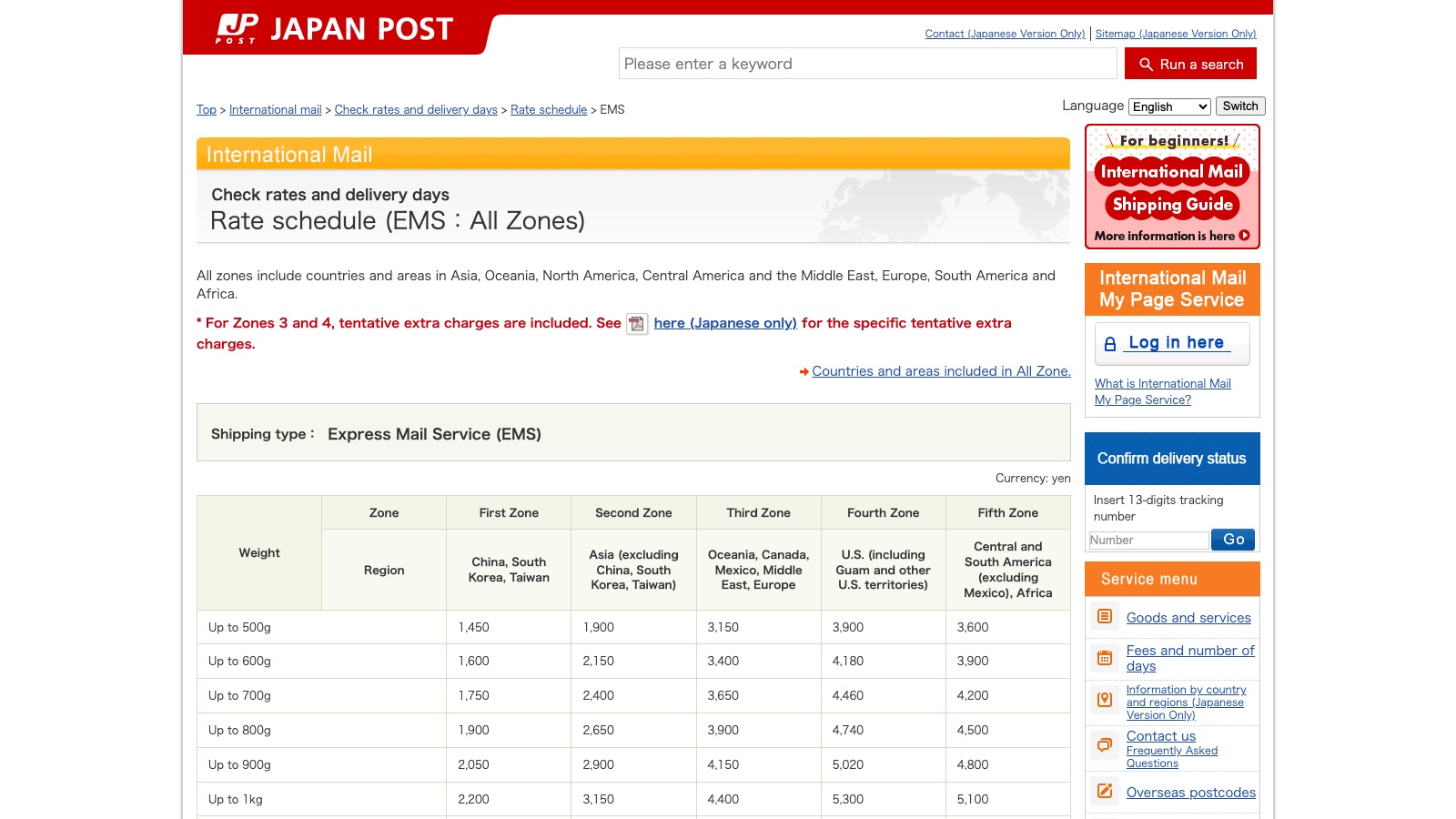
Task: Open here (Japanese only) extra charges link
Action: pos(725,323)
